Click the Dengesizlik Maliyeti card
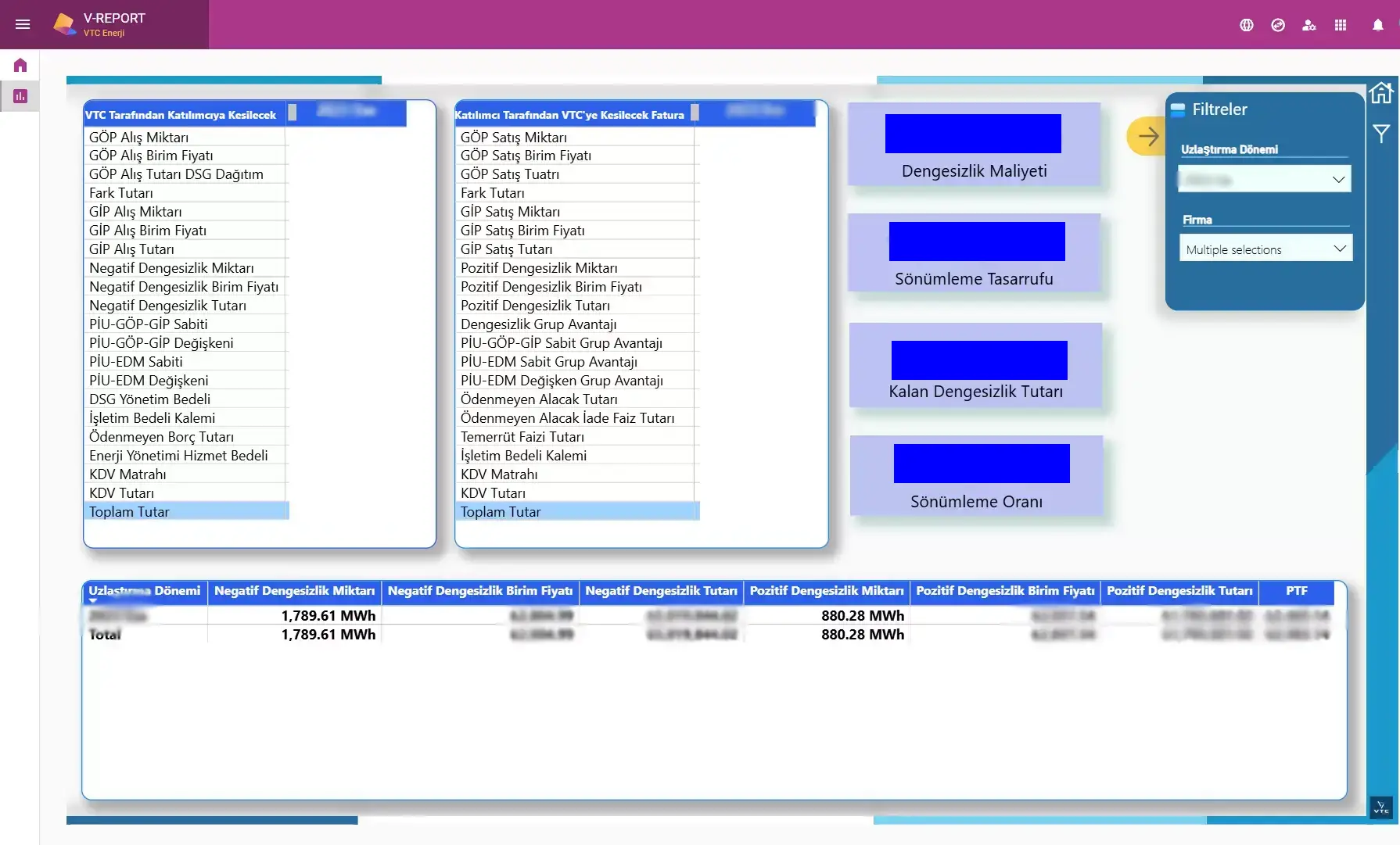This screenshot has width=1400, height=845. [x=974, y=145]
